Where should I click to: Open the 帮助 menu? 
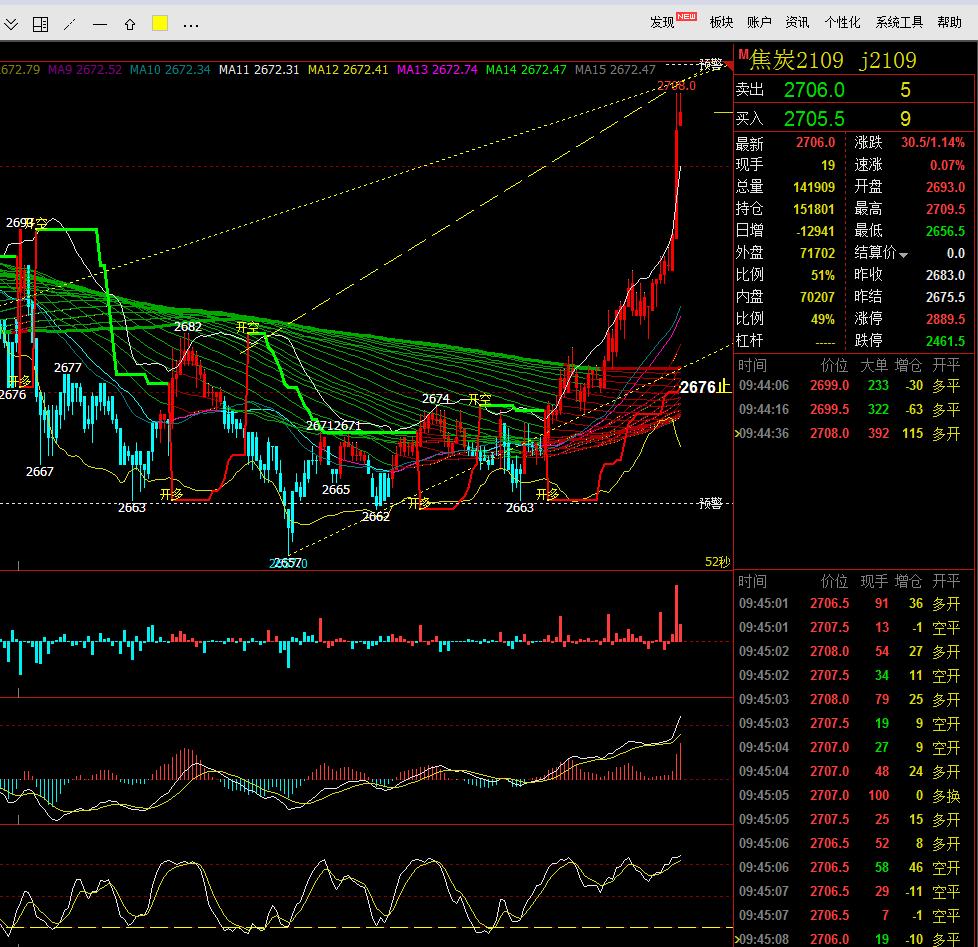pyautogui.click(x=949, y=22)
